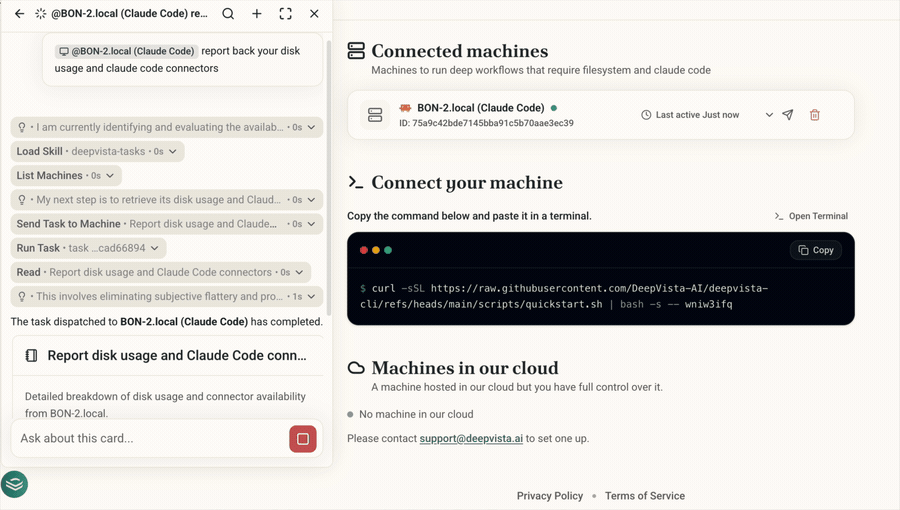Expand 'This involves eliminating subjective flattery' thought
The height and width of the screenshot is (510, 900).
(166, 296)
